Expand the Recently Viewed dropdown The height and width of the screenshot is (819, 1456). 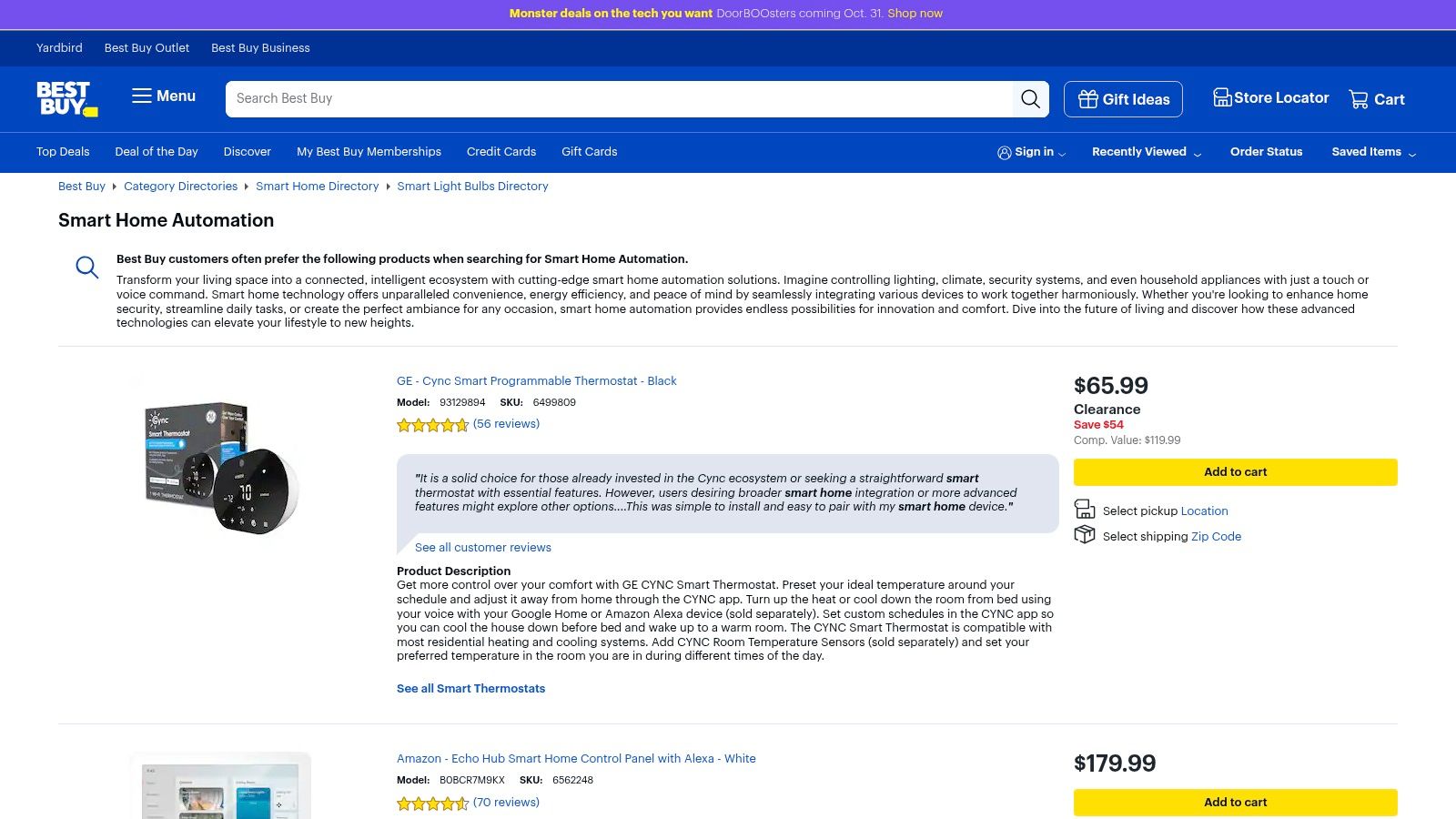pyautogui.click(x=1147, y=152)
